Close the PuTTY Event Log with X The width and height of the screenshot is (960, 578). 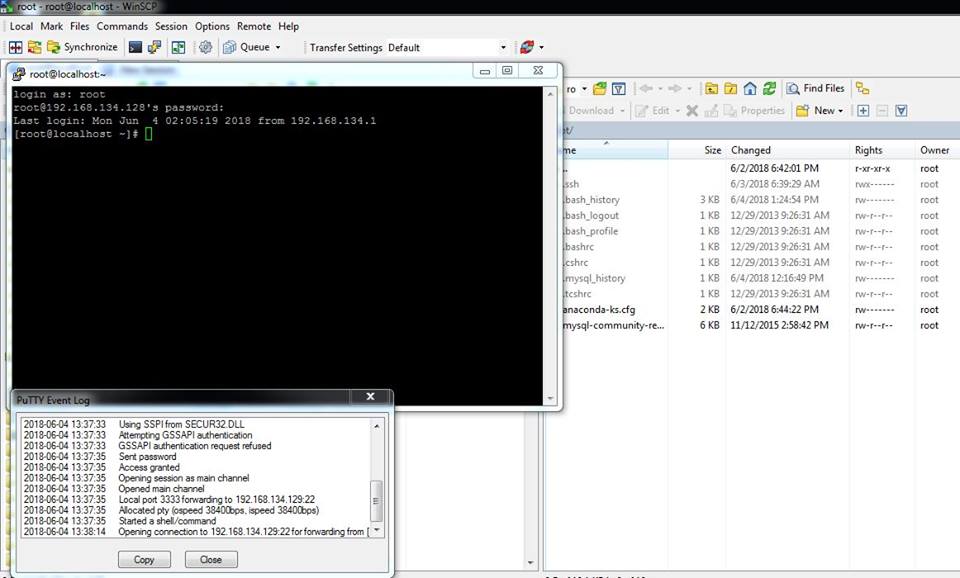coord(370,397)
